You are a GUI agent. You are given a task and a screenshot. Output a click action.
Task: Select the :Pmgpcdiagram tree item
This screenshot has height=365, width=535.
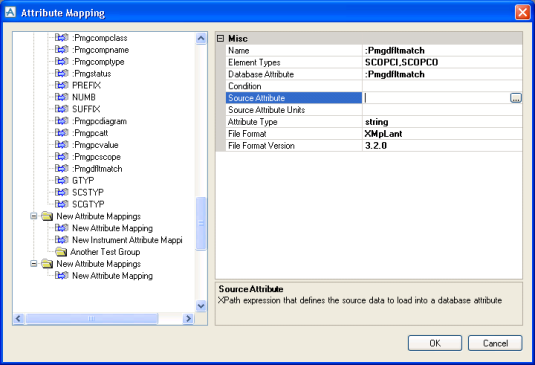point(100,121)
